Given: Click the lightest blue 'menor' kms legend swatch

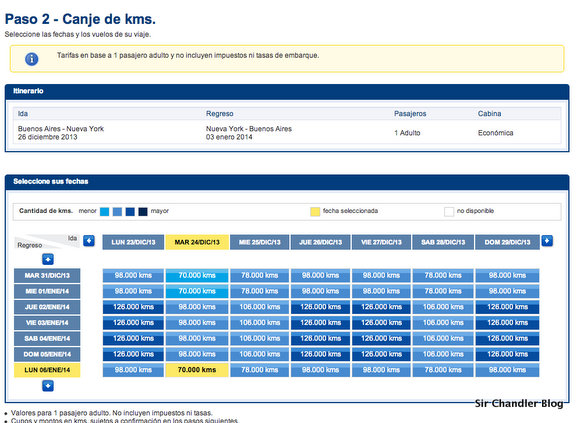Looking at the screenshot, I should pos(105,212).
